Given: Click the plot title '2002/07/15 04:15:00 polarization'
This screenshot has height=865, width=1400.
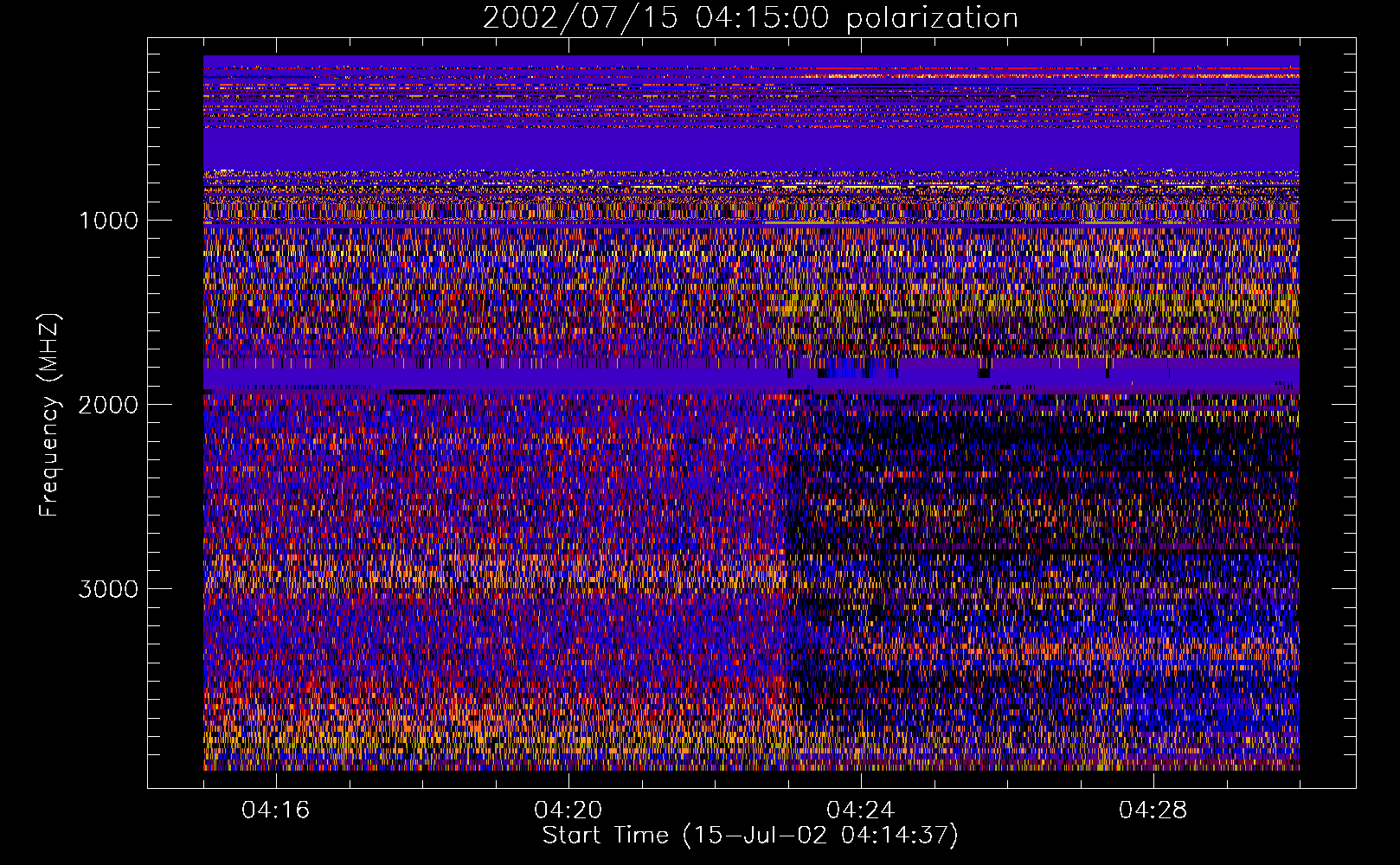Looking at the screenshot, I should click(x=750, y=17).
